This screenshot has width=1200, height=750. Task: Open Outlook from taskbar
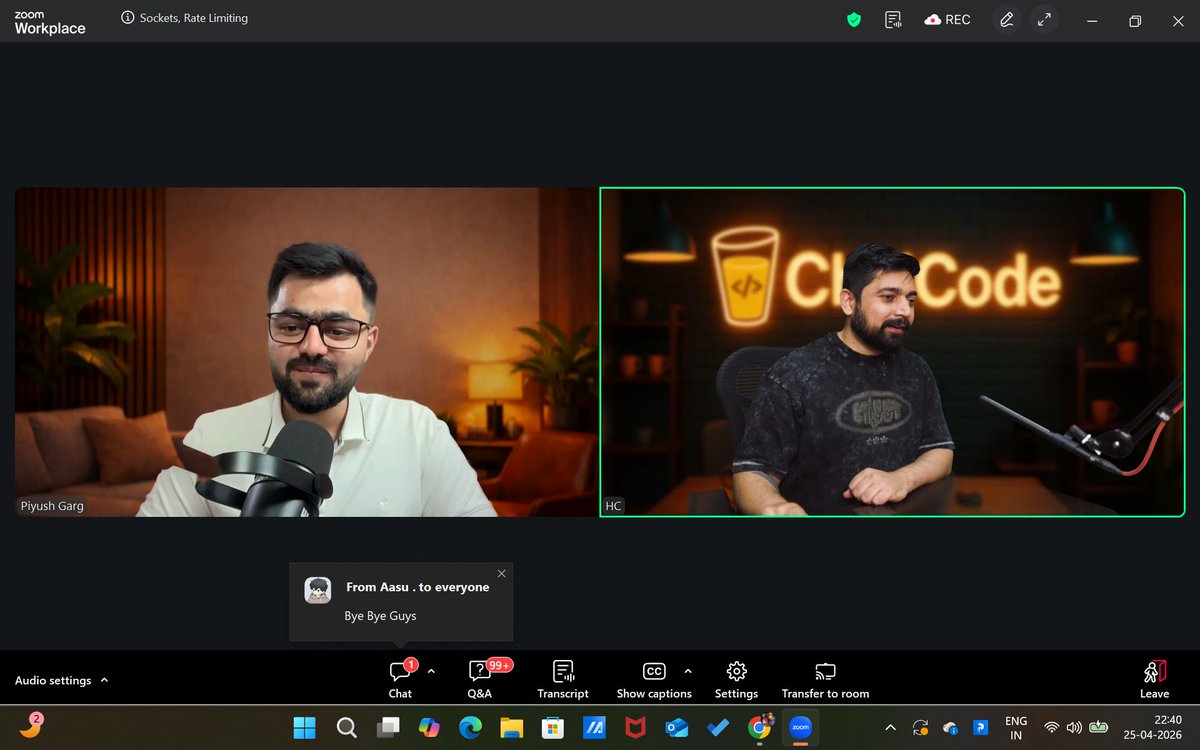pyautogui.click(x=677, y=727)
